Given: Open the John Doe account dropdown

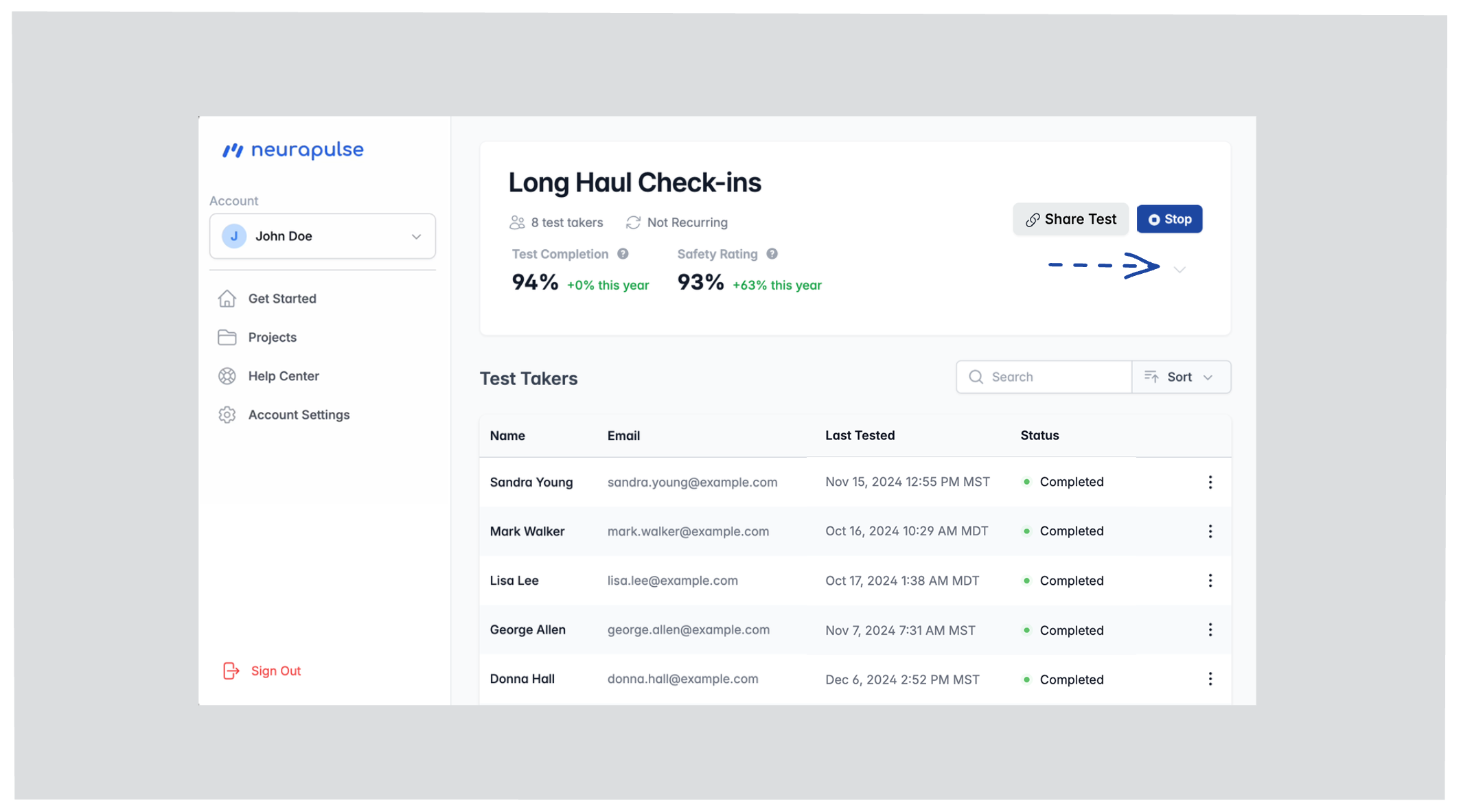Looking at the screenshot, I should pyautogui.click(x=322, y=236).
